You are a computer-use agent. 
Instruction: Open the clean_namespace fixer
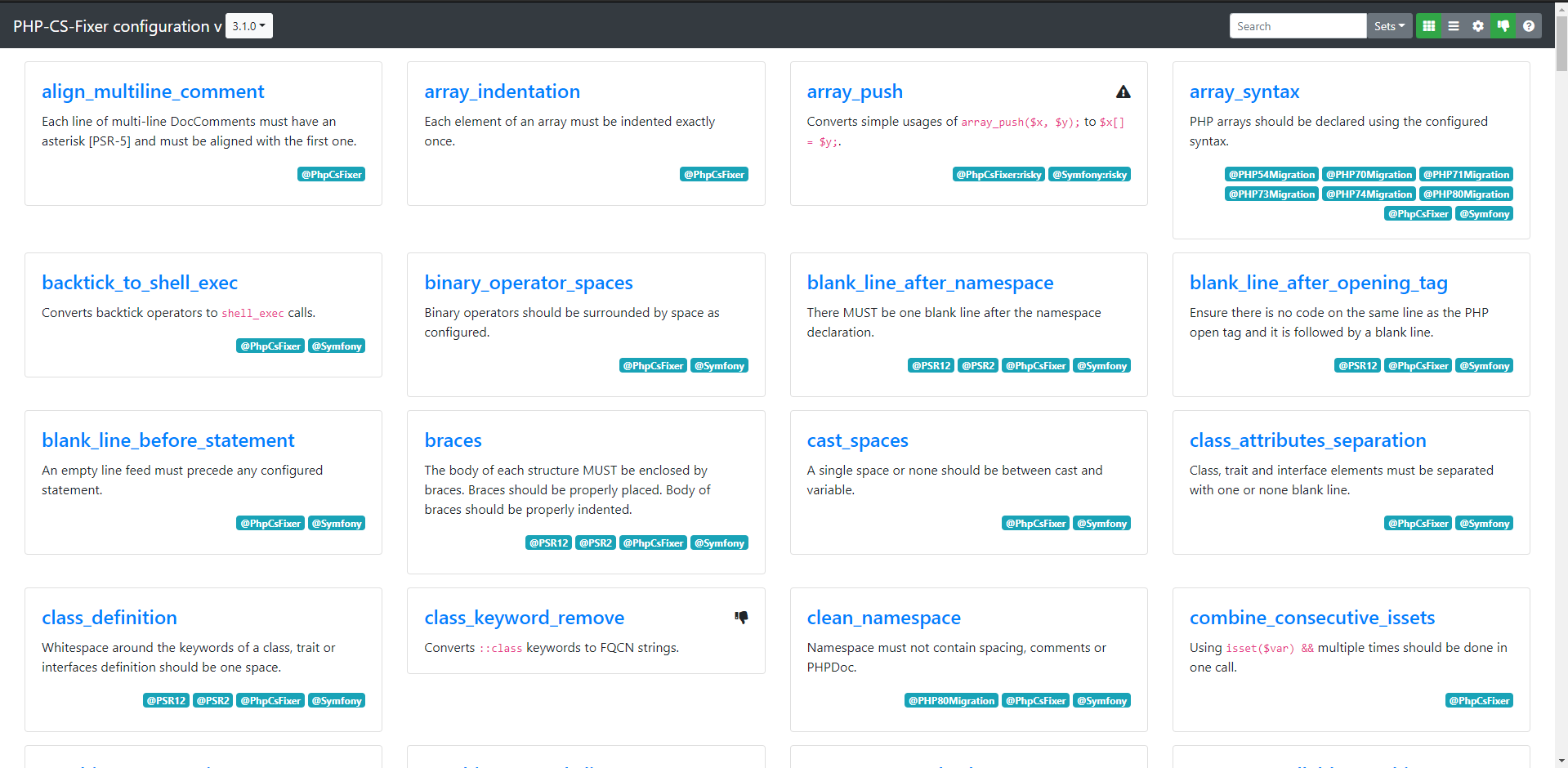(883, 618)
